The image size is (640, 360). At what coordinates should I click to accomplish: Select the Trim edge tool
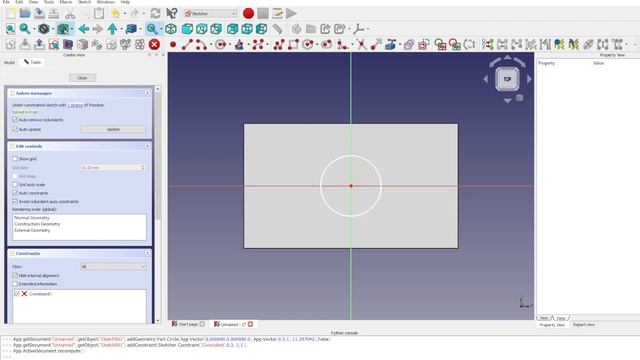point(361,44)
